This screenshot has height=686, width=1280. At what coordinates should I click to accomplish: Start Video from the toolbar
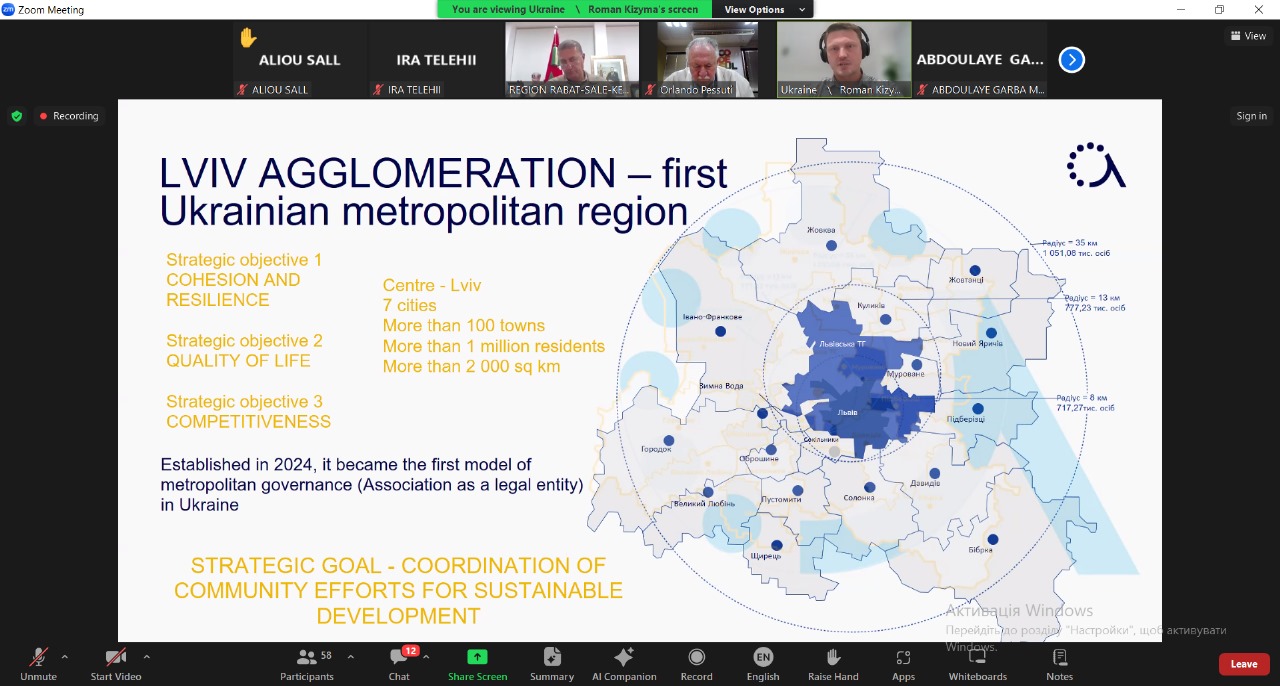116,664
